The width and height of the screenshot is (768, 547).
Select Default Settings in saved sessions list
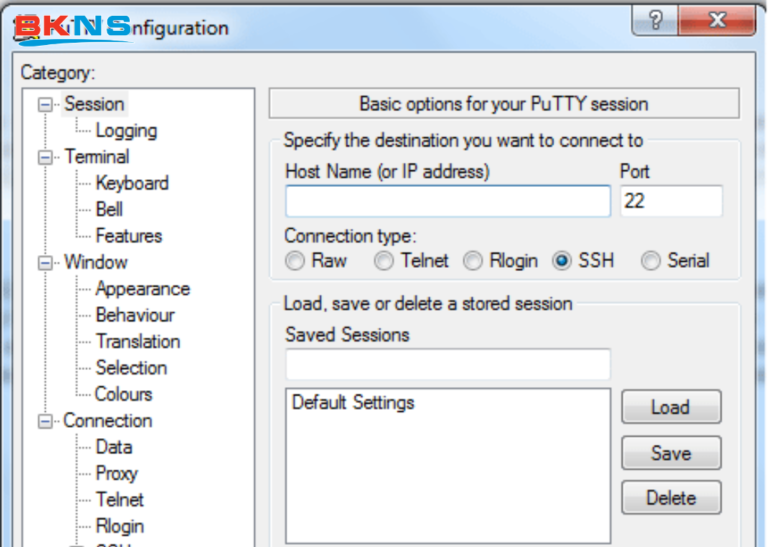coord(353,403)
